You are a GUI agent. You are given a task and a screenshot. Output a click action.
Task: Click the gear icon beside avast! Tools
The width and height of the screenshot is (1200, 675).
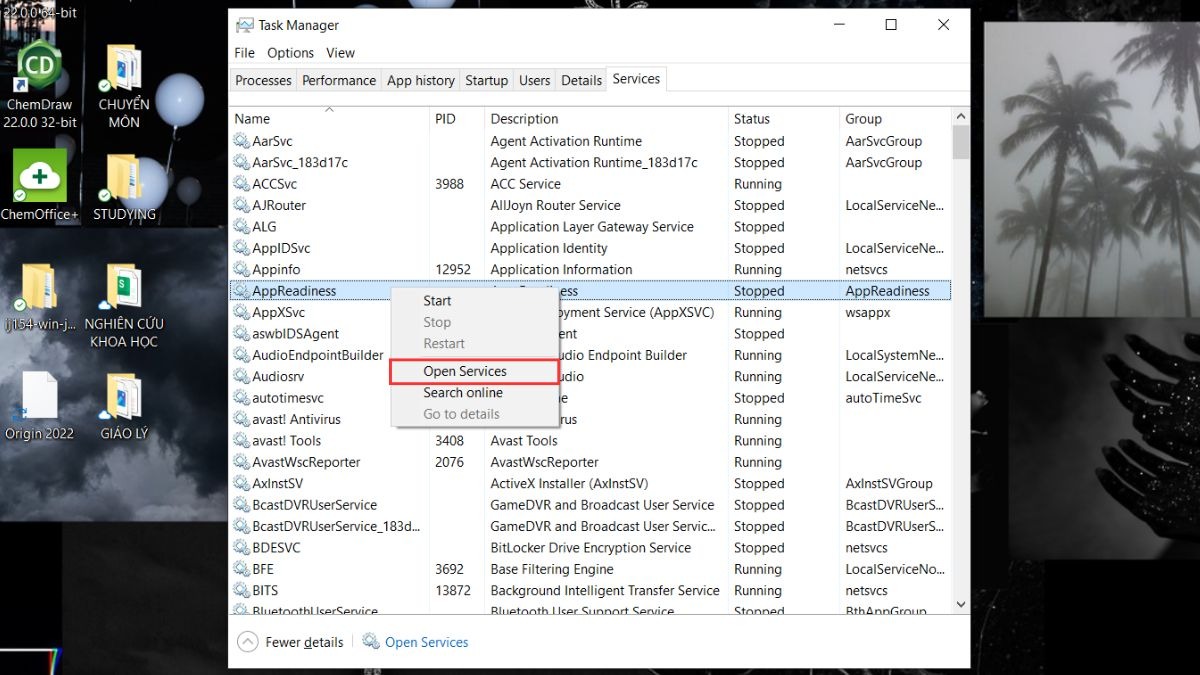click(x=241, y=441)
